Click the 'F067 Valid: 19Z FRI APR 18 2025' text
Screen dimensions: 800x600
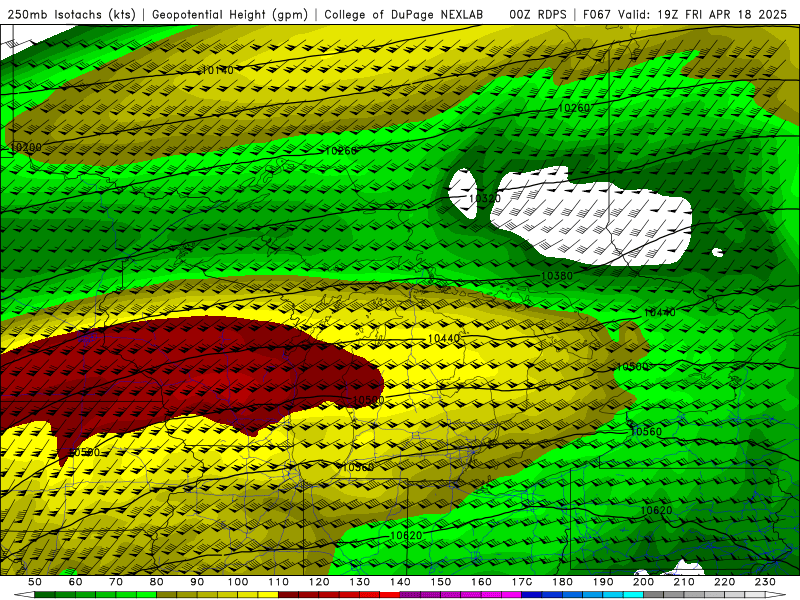click(x=685, y=14)
